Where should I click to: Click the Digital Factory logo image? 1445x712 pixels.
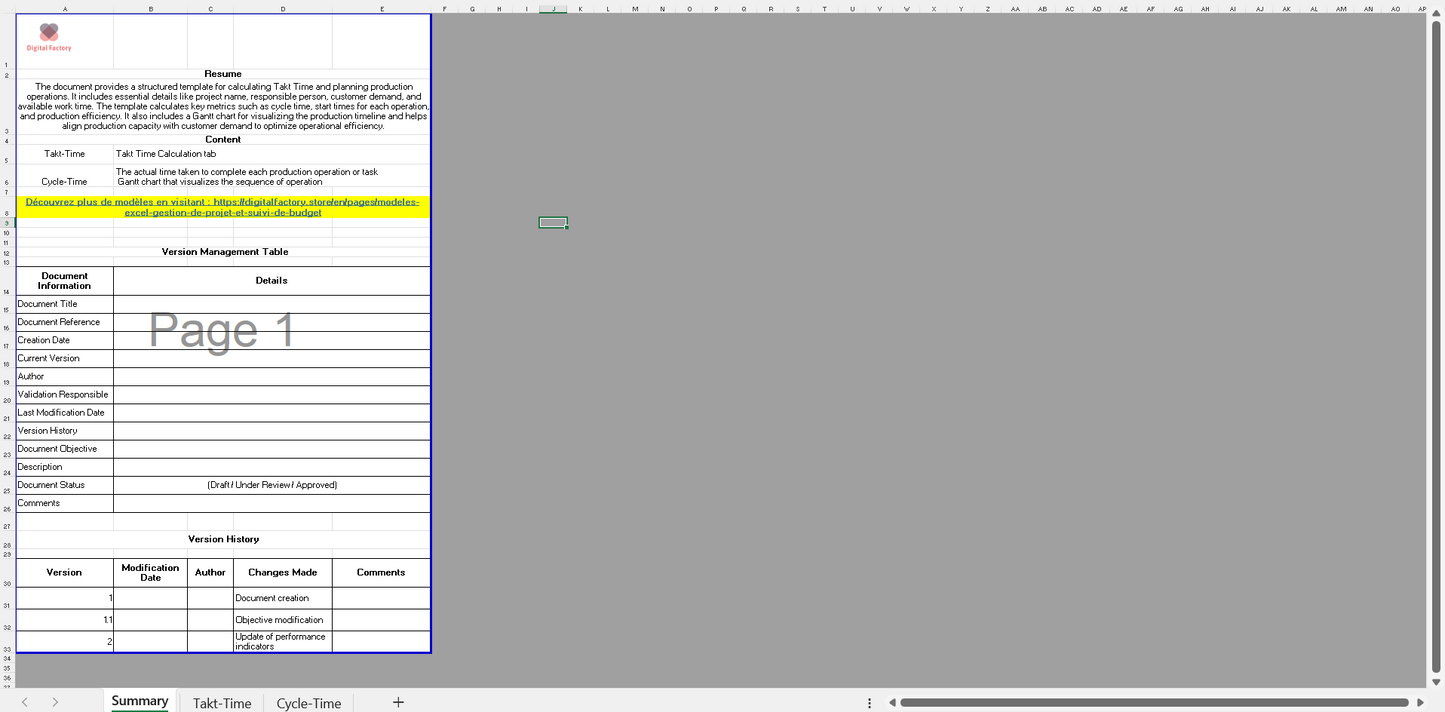[49, 37]
